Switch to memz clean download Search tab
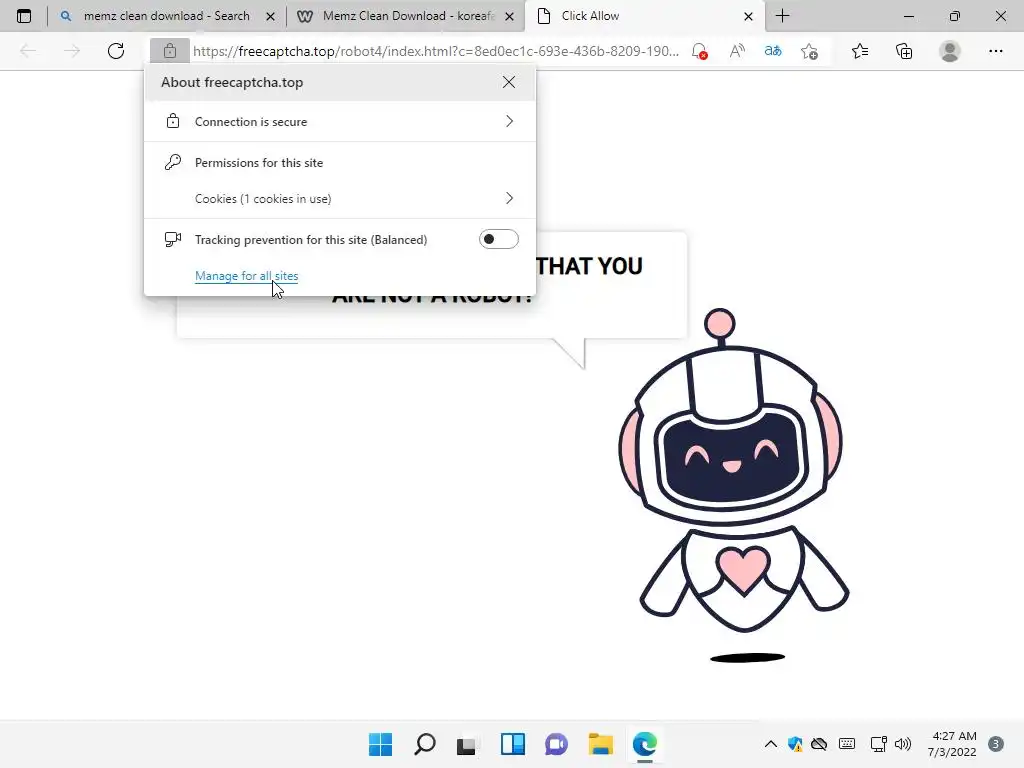This screenshot has height=768, width=1024. [x=167, y=16]
